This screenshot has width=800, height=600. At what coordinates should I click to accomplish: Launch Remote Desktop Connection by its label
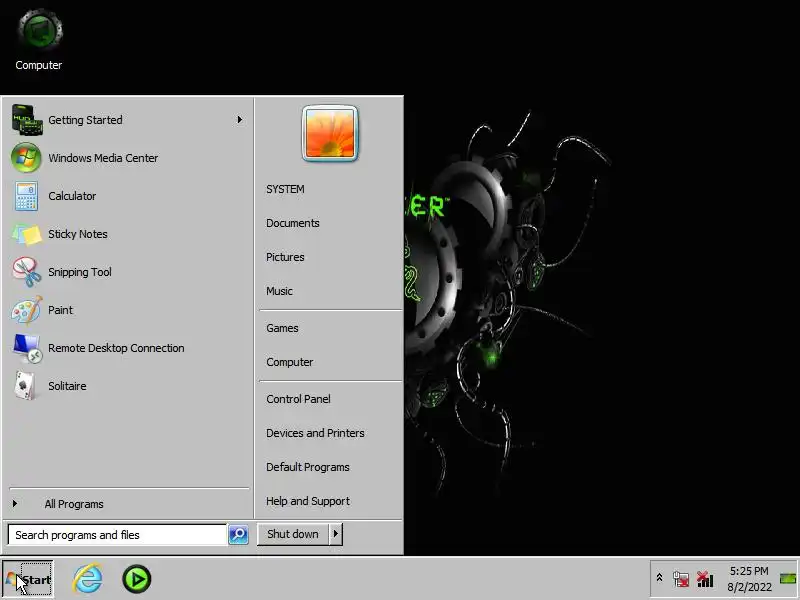click(x=116, y=348)
